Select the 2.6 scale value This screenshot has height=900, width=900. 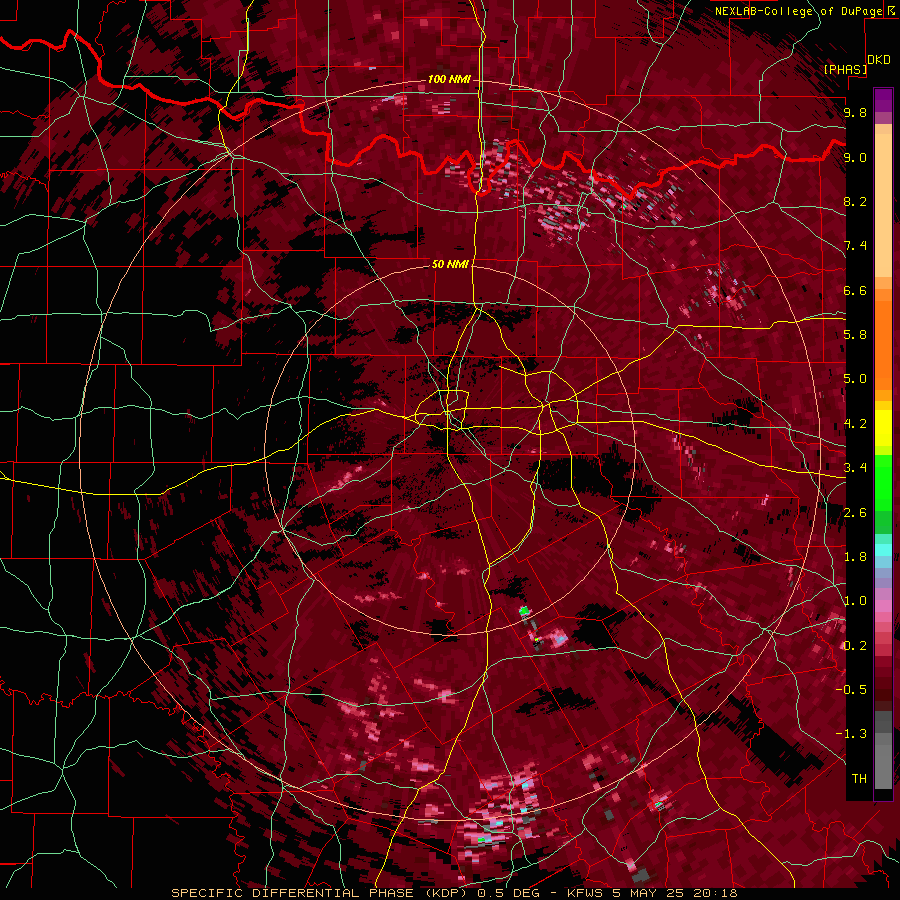(x=855, y=513)
